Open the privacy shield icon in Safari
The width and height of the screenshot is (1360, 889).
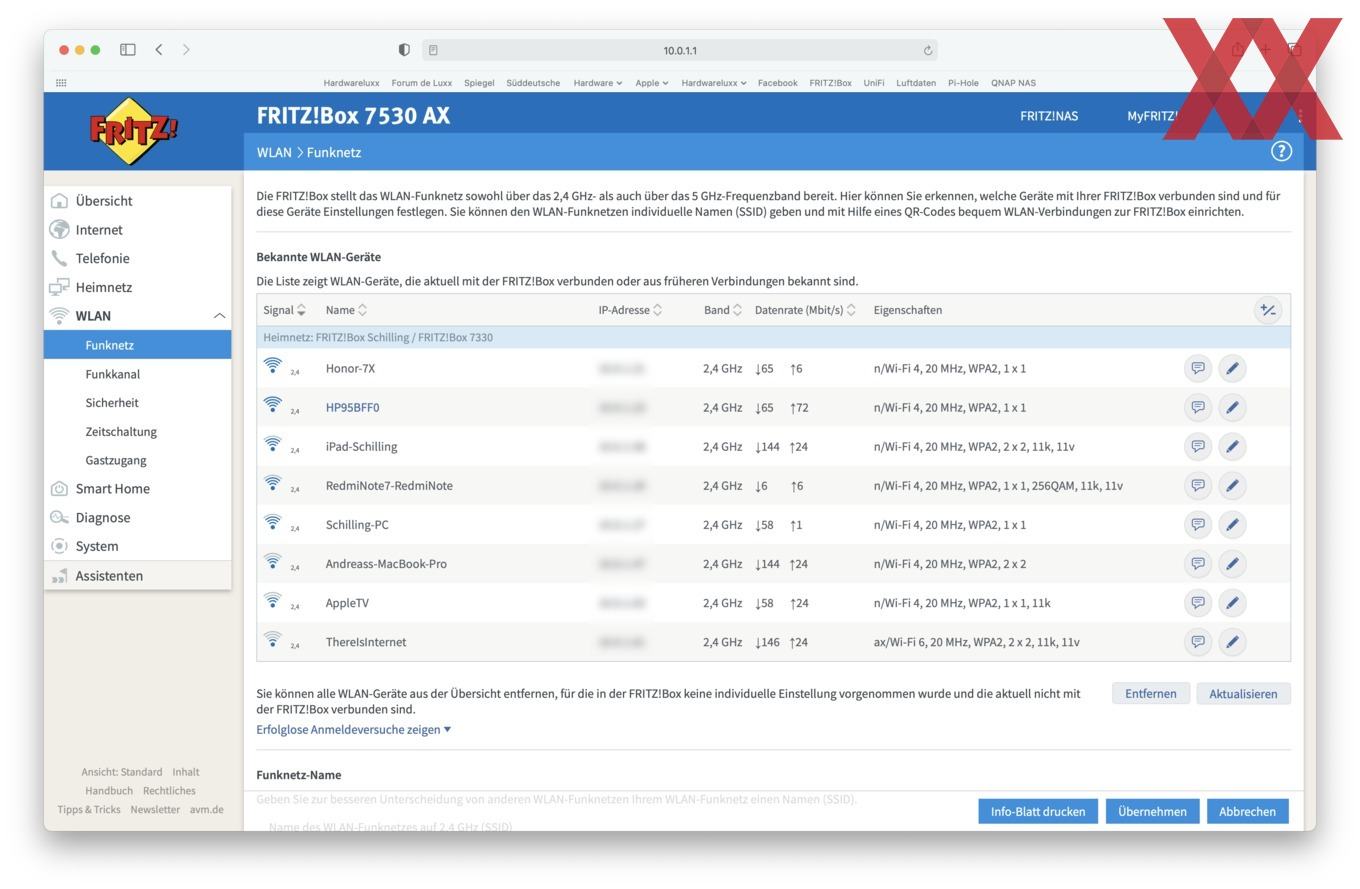pos(404,50)
